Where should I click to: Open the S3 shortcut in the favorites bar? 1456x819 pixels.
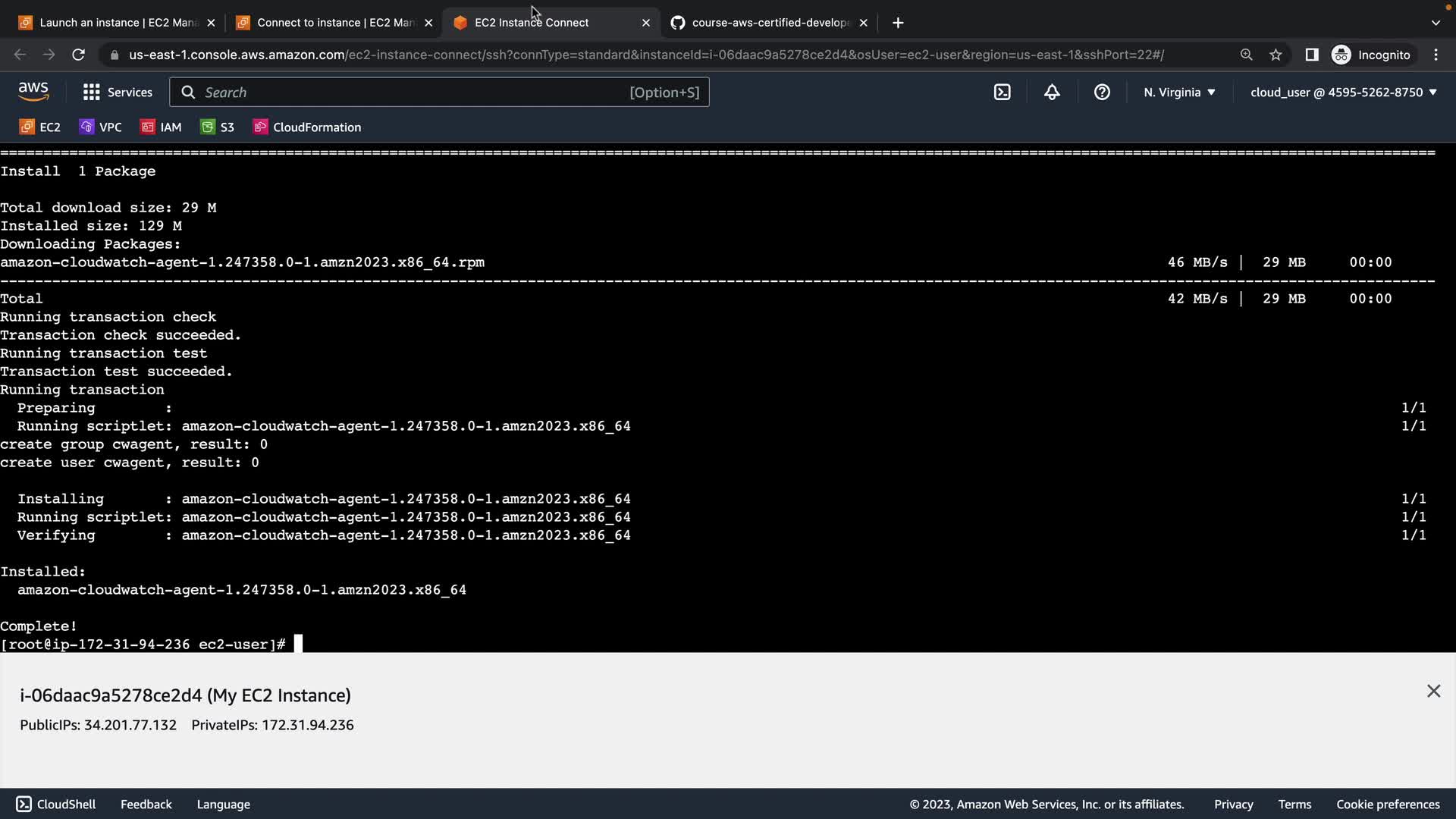218,127
